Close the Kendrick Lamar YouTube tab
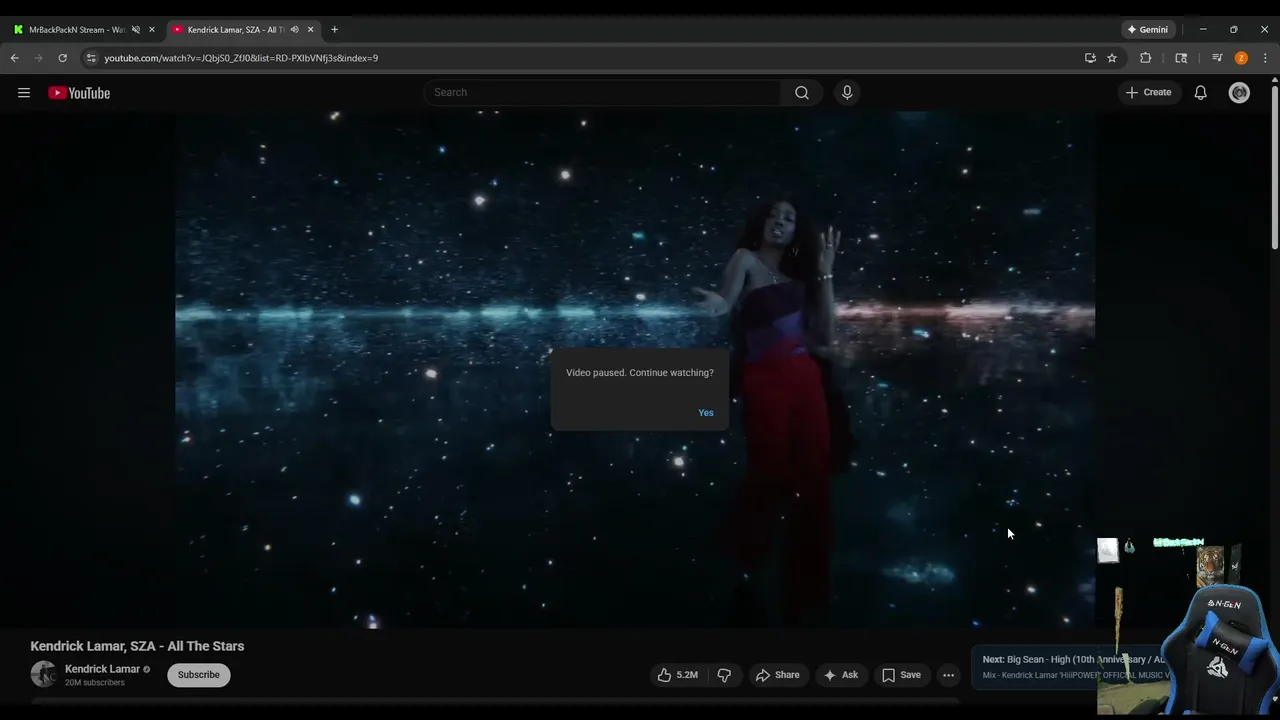The height and width of the screenshot is (720, 1280). (310, 30)
